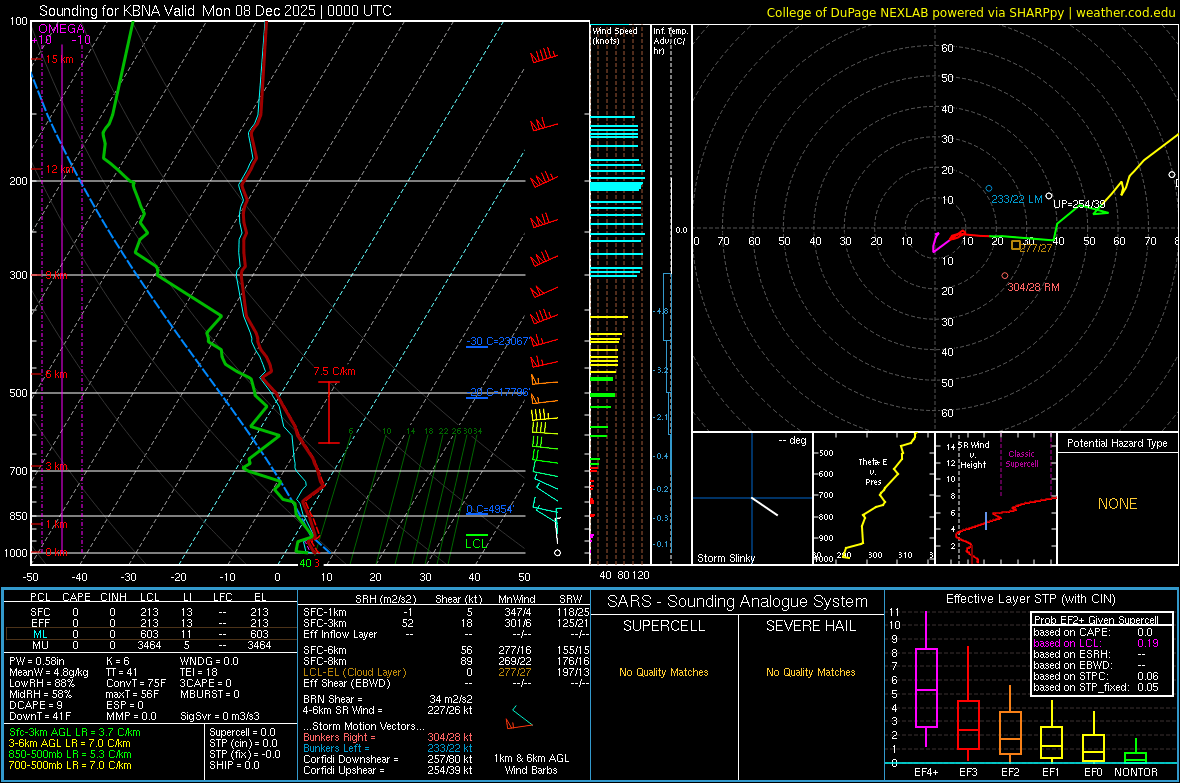Click the Supercell = 0.0 value
This screenshot has height=783, width=1180.
242,732
